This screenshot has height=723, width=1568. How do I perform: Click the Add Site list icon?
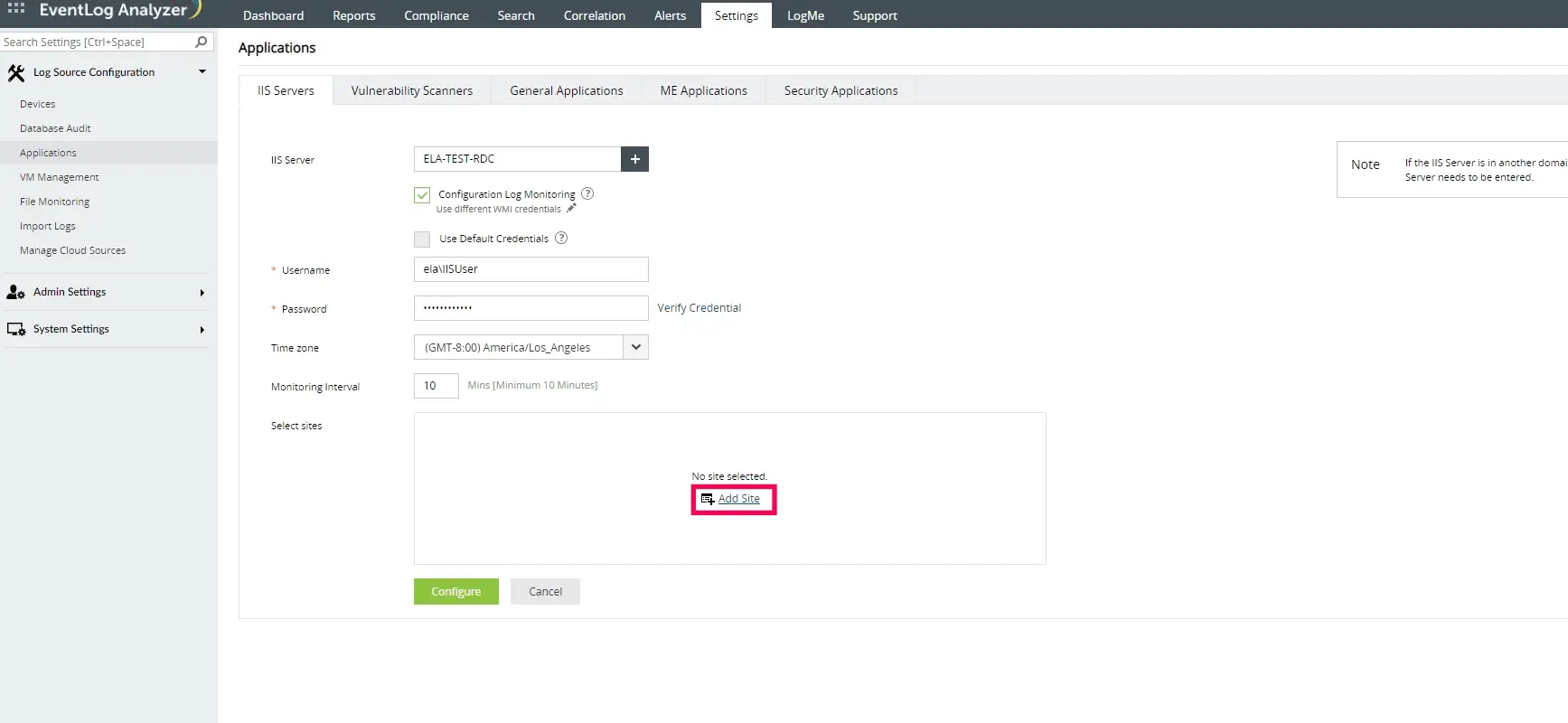click(708, 499)
